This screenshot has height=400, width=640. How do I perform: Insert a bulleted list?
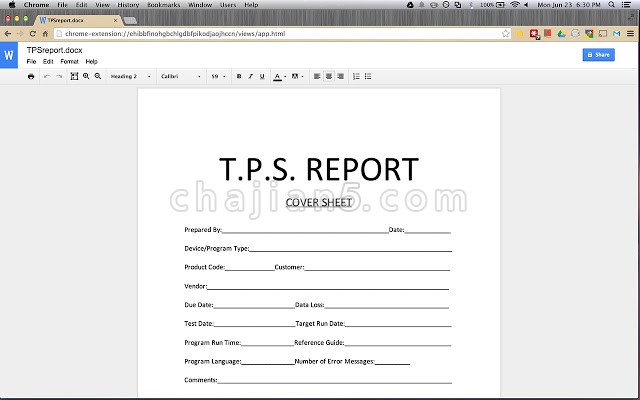click(x=368, y=76)
